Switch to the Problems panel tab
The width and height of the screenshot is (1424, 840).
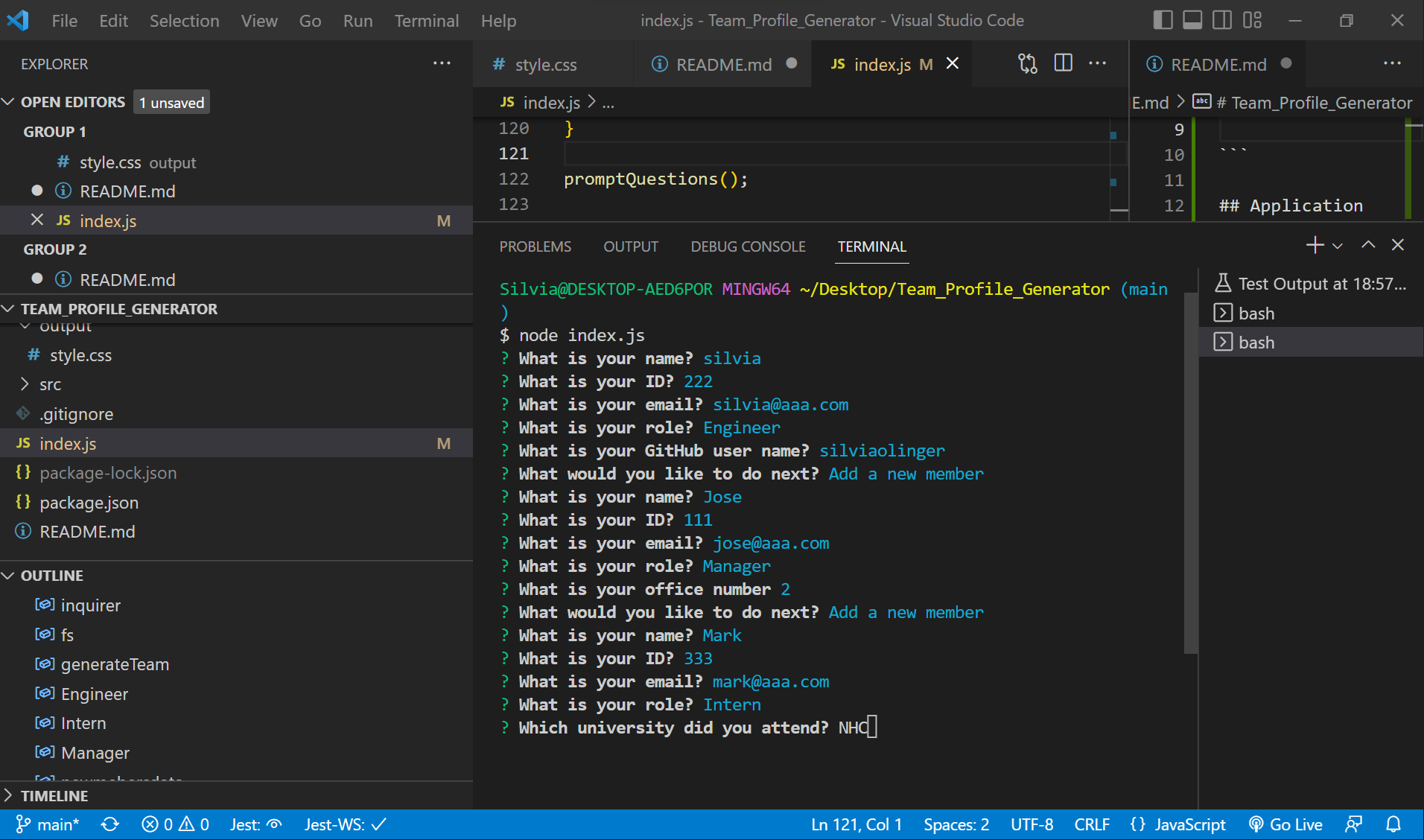pos(535,246)
